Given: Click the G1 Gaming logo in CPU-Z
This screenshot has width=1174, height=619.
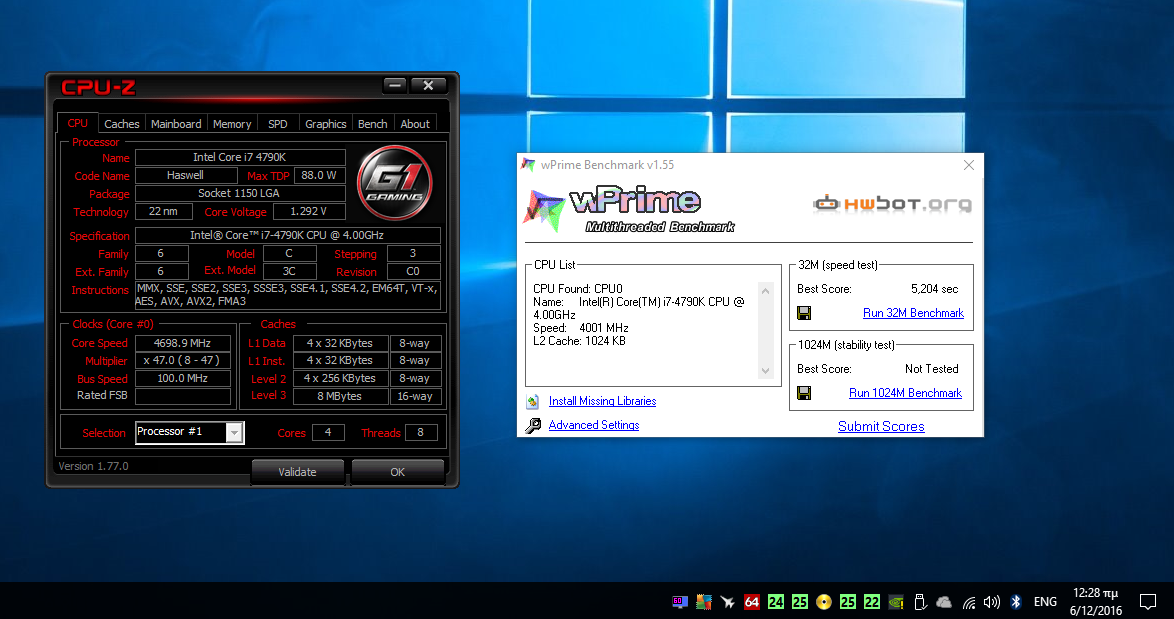Looking at the screenshot, I should 395,183.
